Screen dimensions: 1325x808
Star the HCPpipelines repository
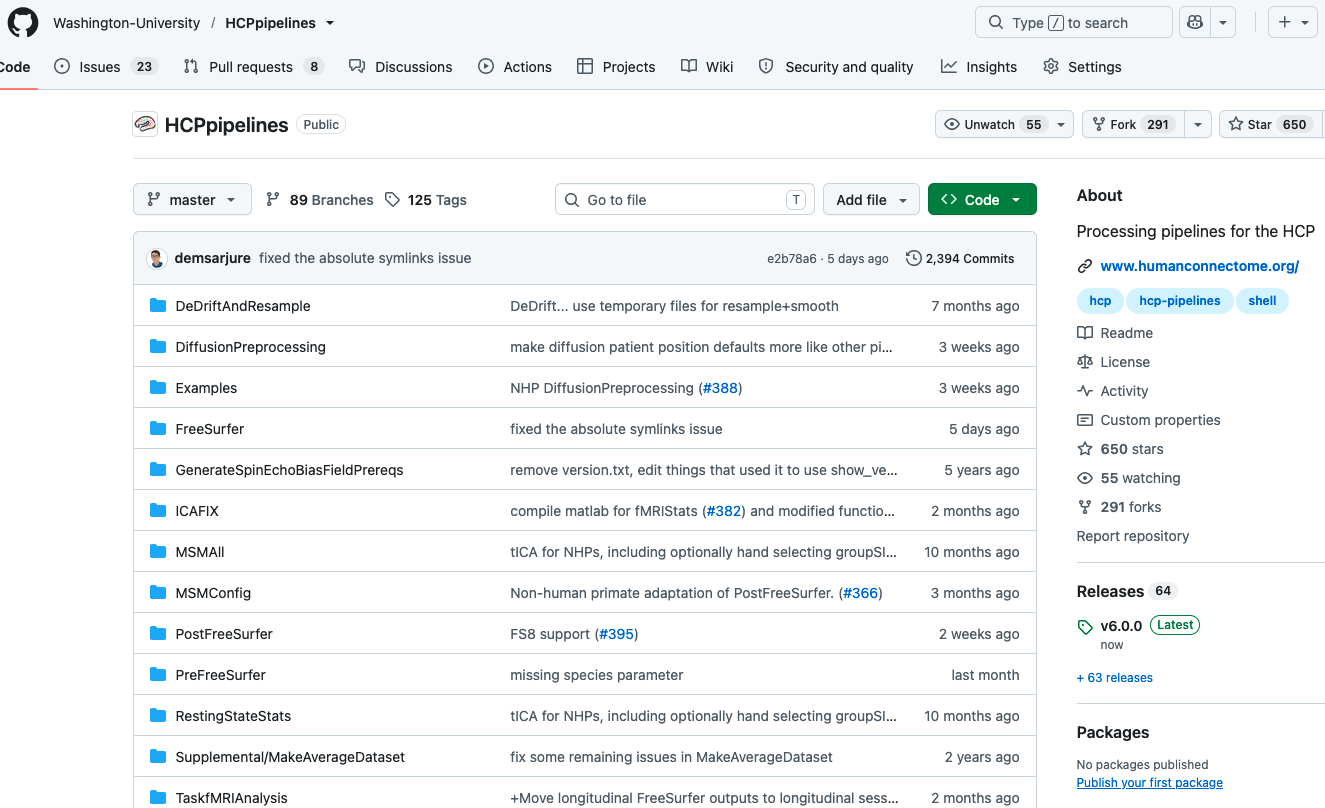click(x=1268, y=124)
